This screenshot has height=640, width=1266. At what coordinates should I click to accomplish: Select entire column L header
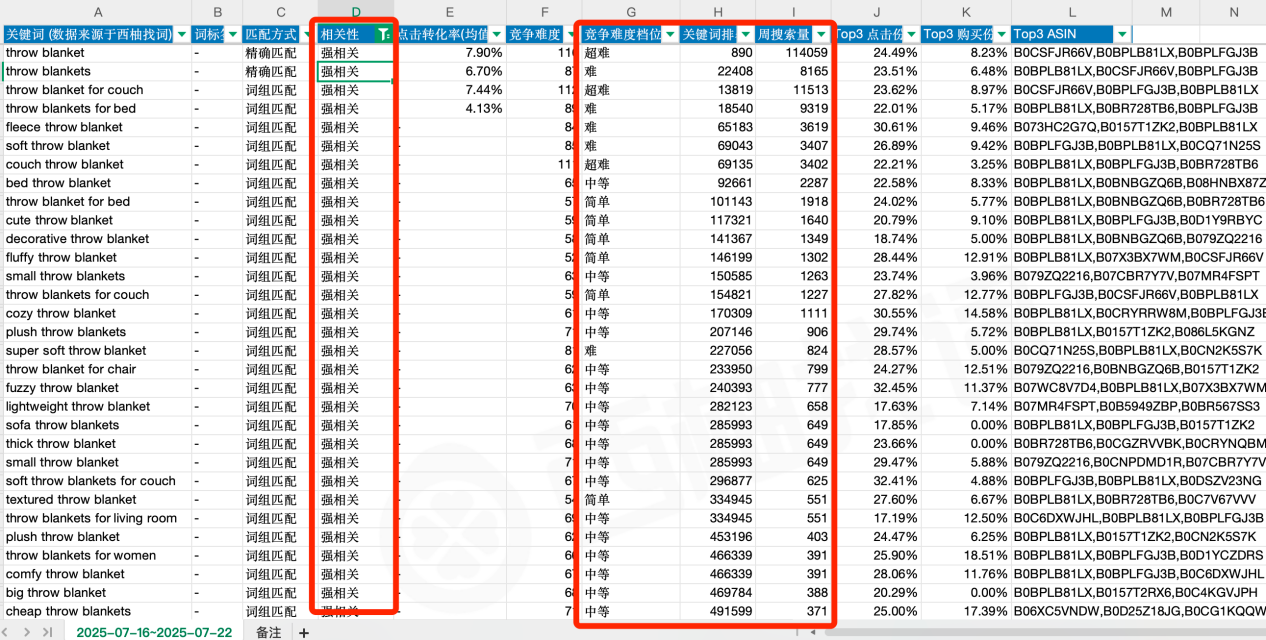coord(1071,12)
